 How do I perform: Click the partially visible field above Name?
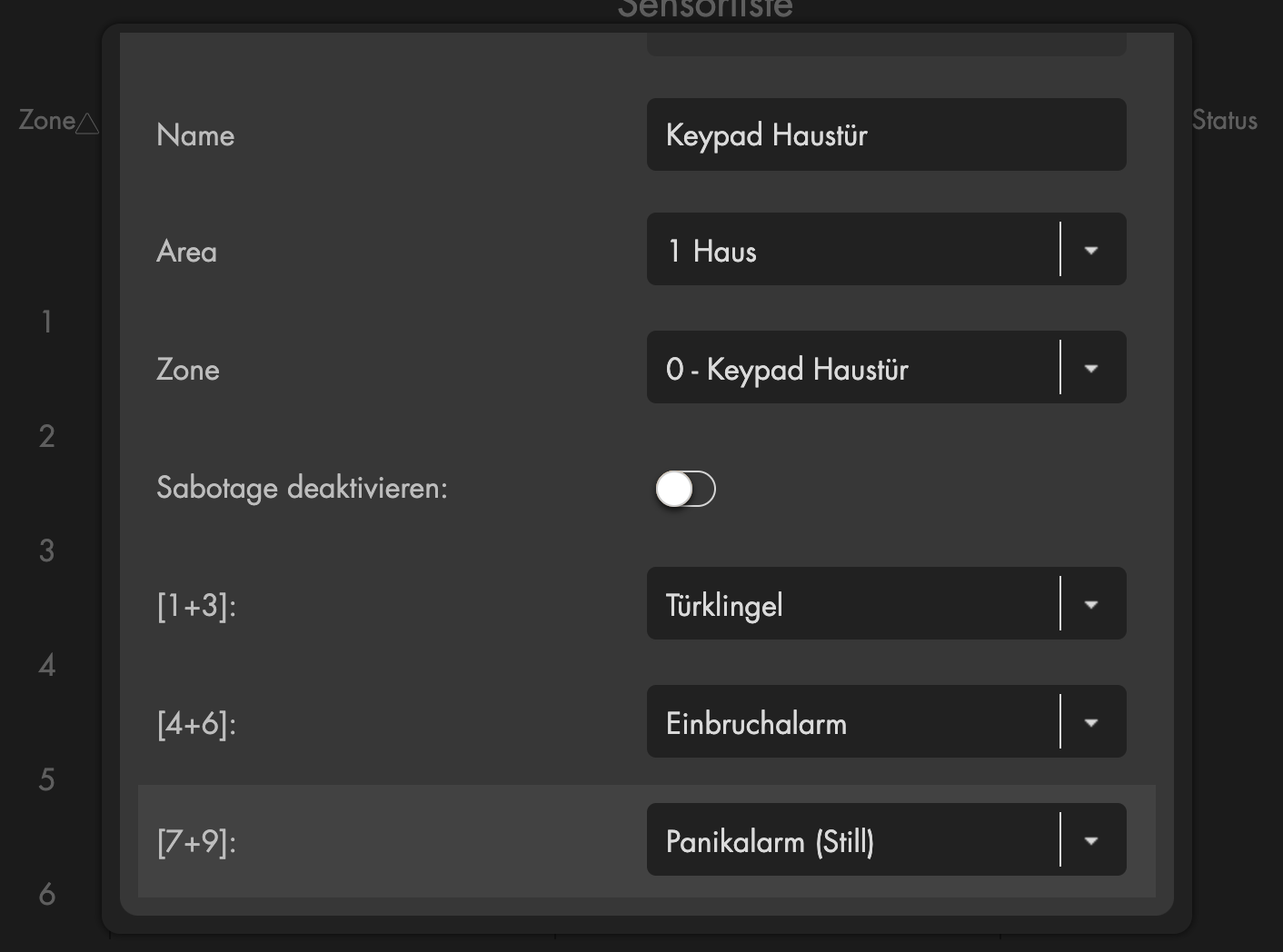point(886,44)
